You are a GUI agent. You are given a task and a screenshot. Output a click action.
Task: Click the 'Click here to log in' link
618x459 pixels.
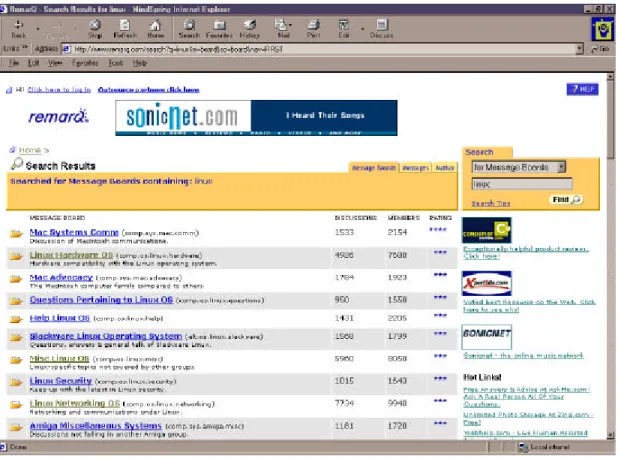[x=59, y=90]
